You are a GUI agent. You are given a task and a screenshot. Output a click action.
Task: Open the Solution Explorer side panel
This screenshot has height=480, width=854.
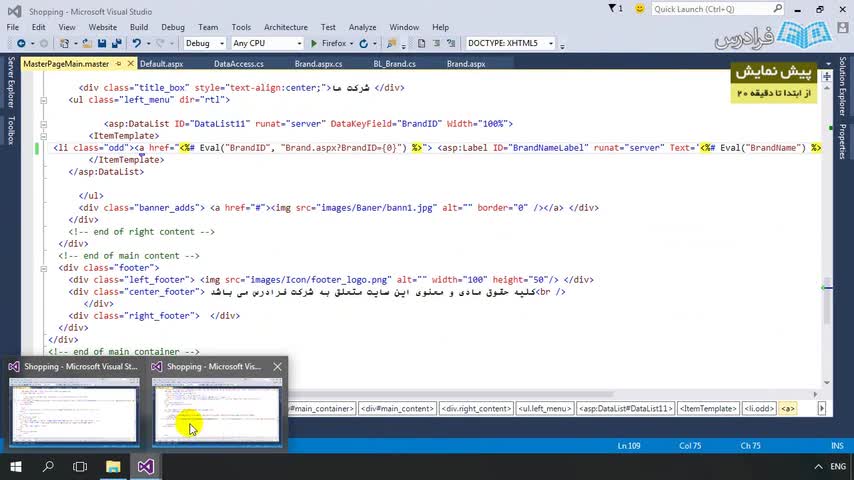(x=842, y=86)
